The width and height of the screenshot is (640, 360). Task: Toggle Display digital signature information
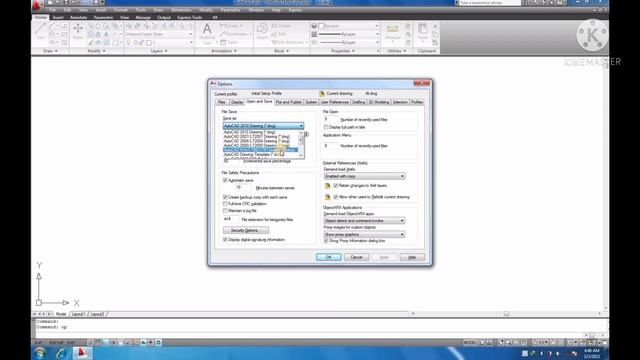point(225,240)
